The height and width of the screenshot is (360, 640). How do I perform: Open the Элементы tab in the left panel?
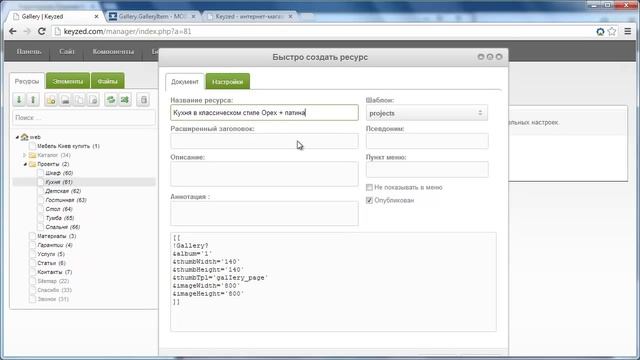[68, 81]
